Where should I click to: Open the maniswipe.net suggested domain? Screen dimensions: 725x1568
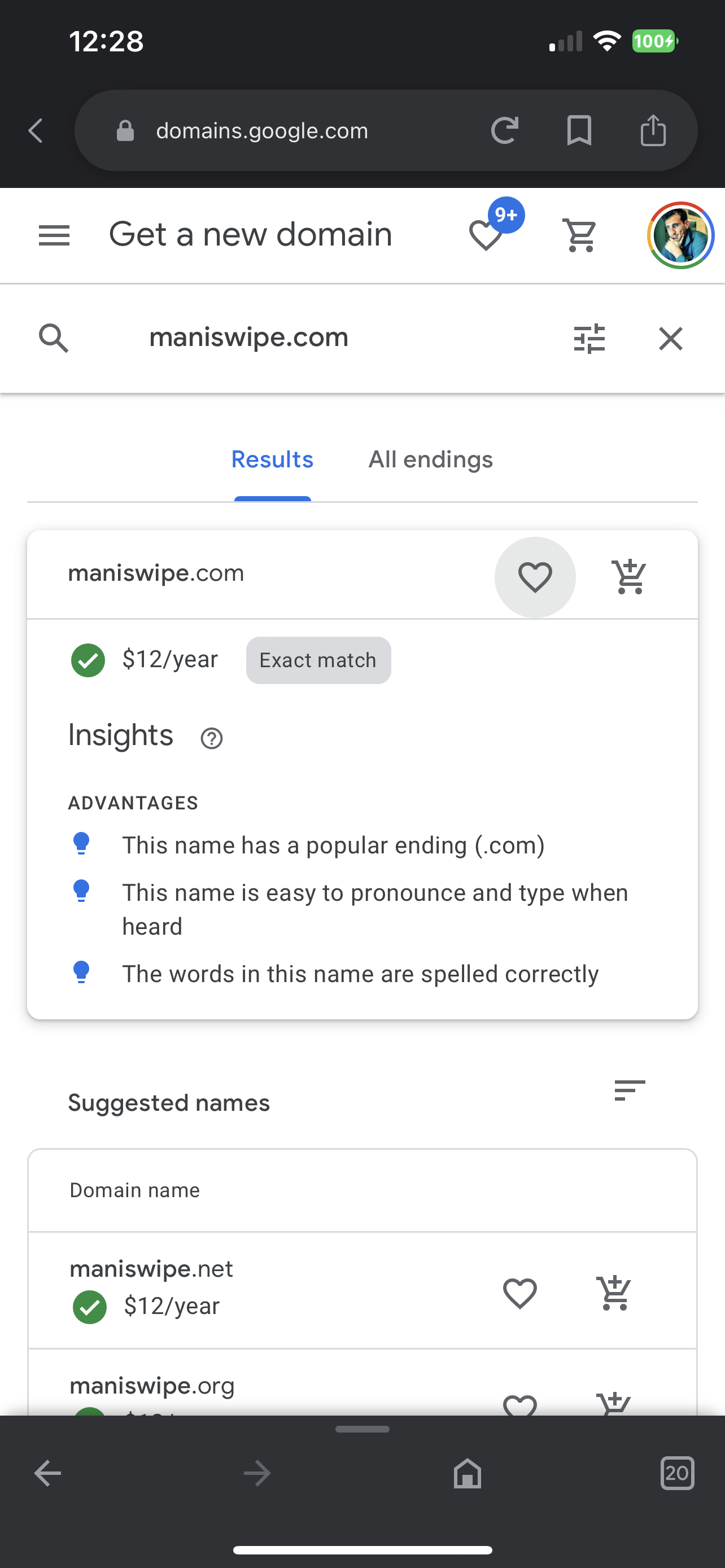151,1268
